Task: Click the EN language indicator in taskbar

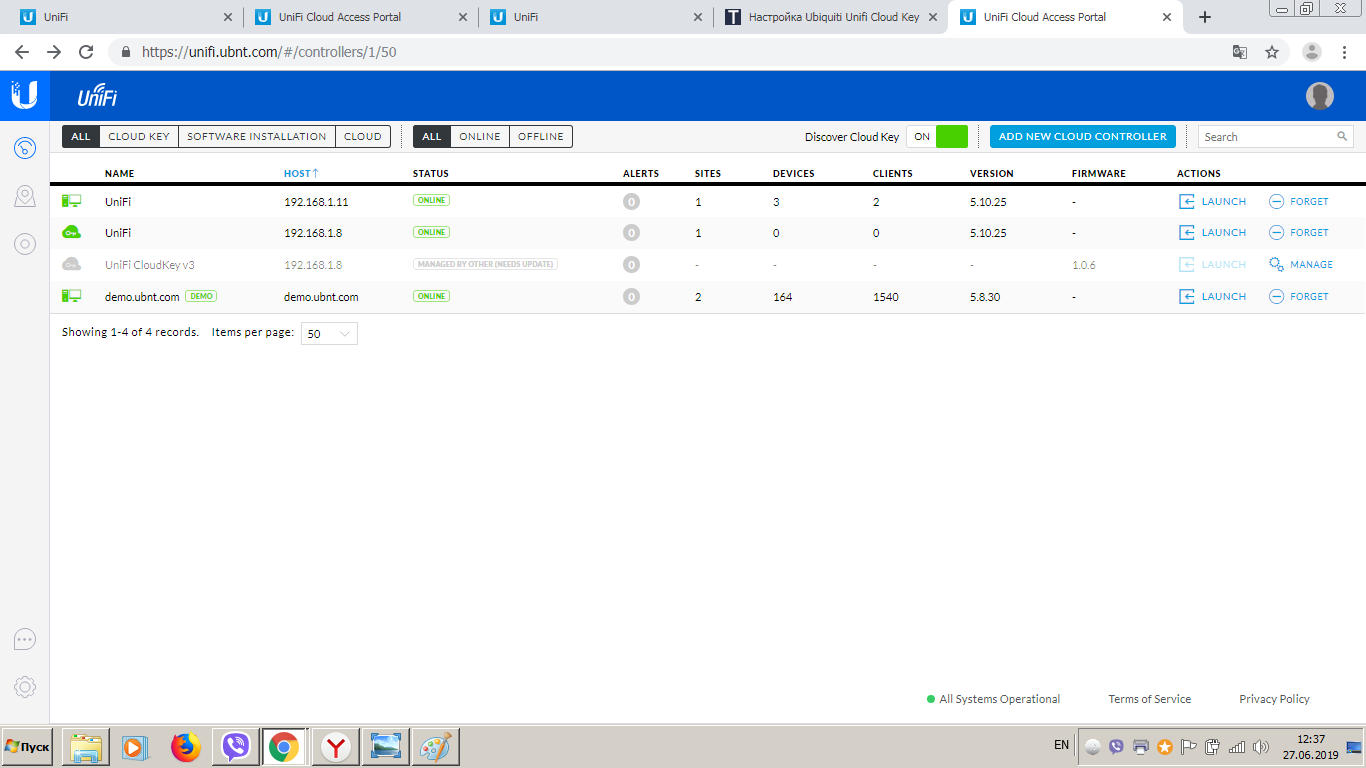Action: 1061,745
